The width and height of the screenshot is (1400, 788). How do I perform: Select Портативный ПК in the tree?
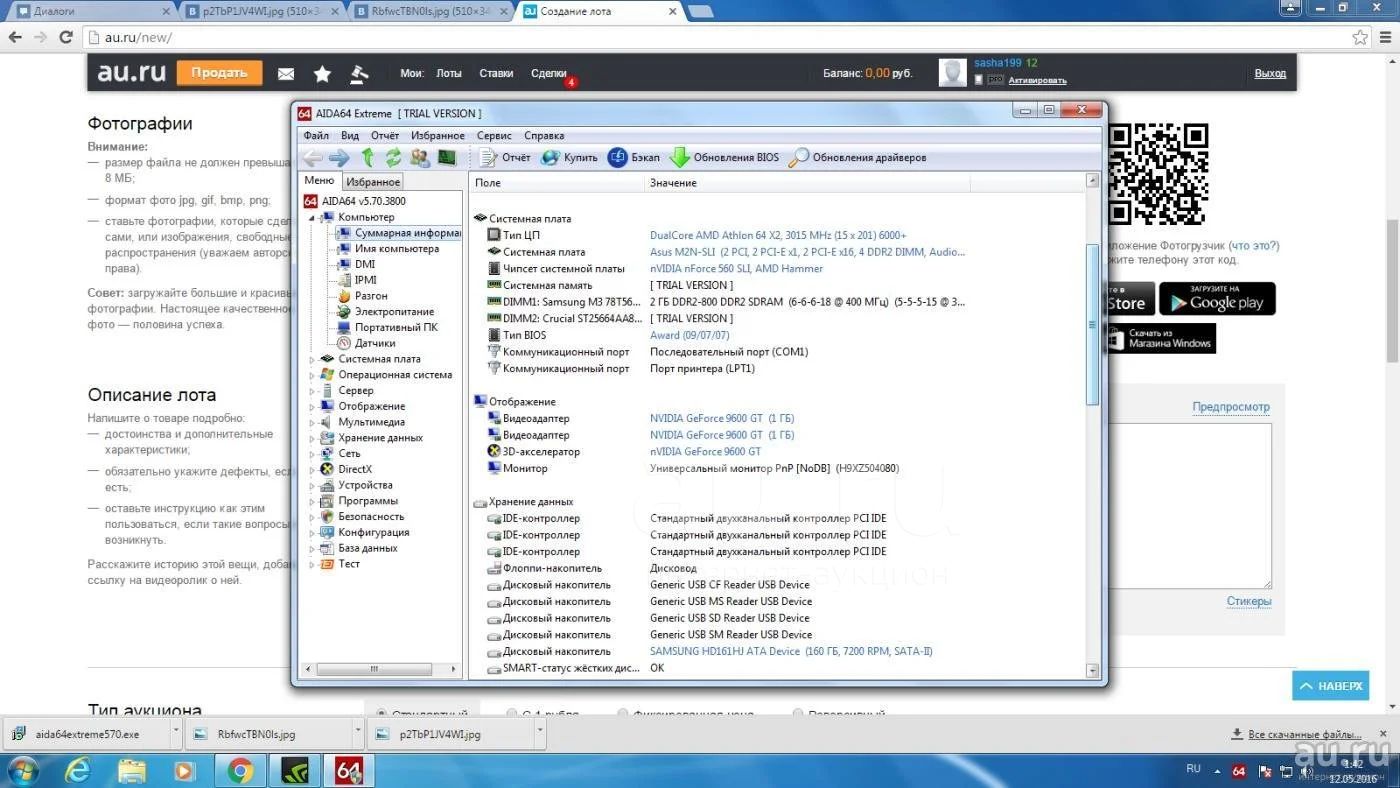(x=396, y=327)
